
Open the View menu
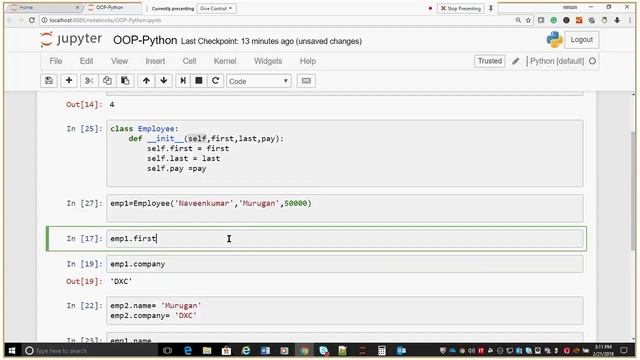coord(120,61)
